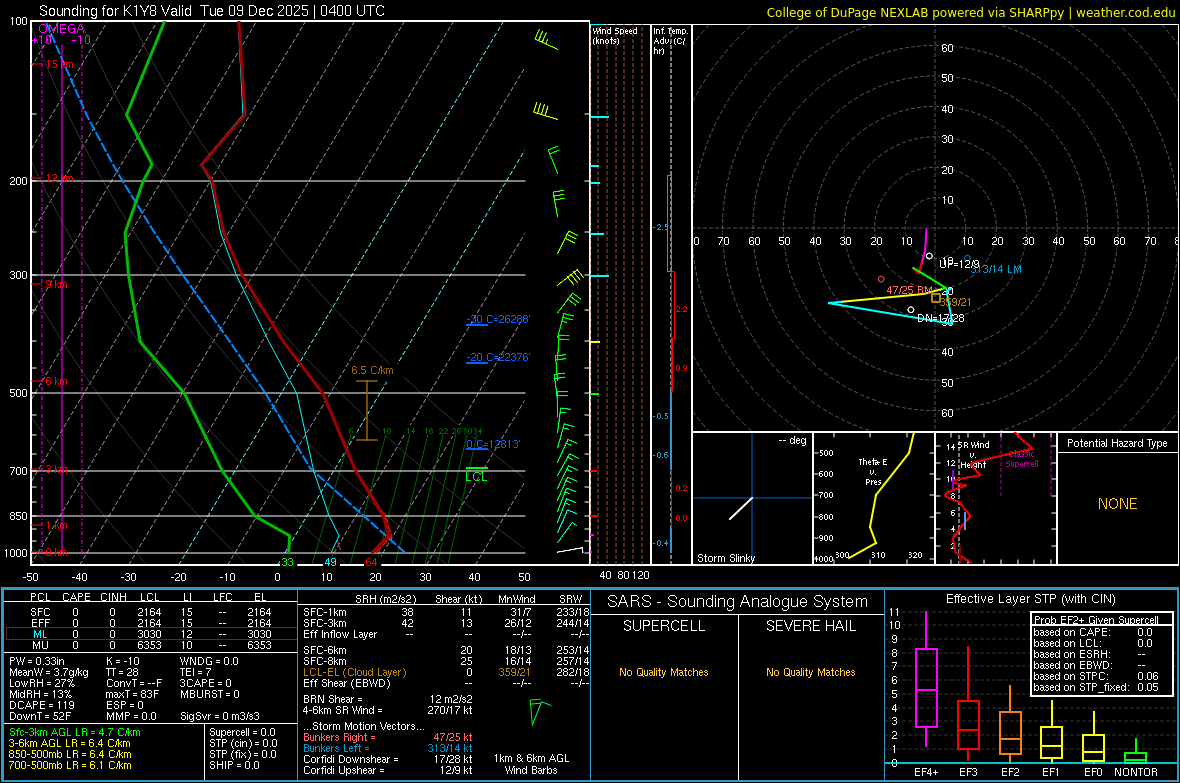Select the LCL-EL (Cloud Layer) row
Screen dimensions: 1180x783
(x=446, y=672)
